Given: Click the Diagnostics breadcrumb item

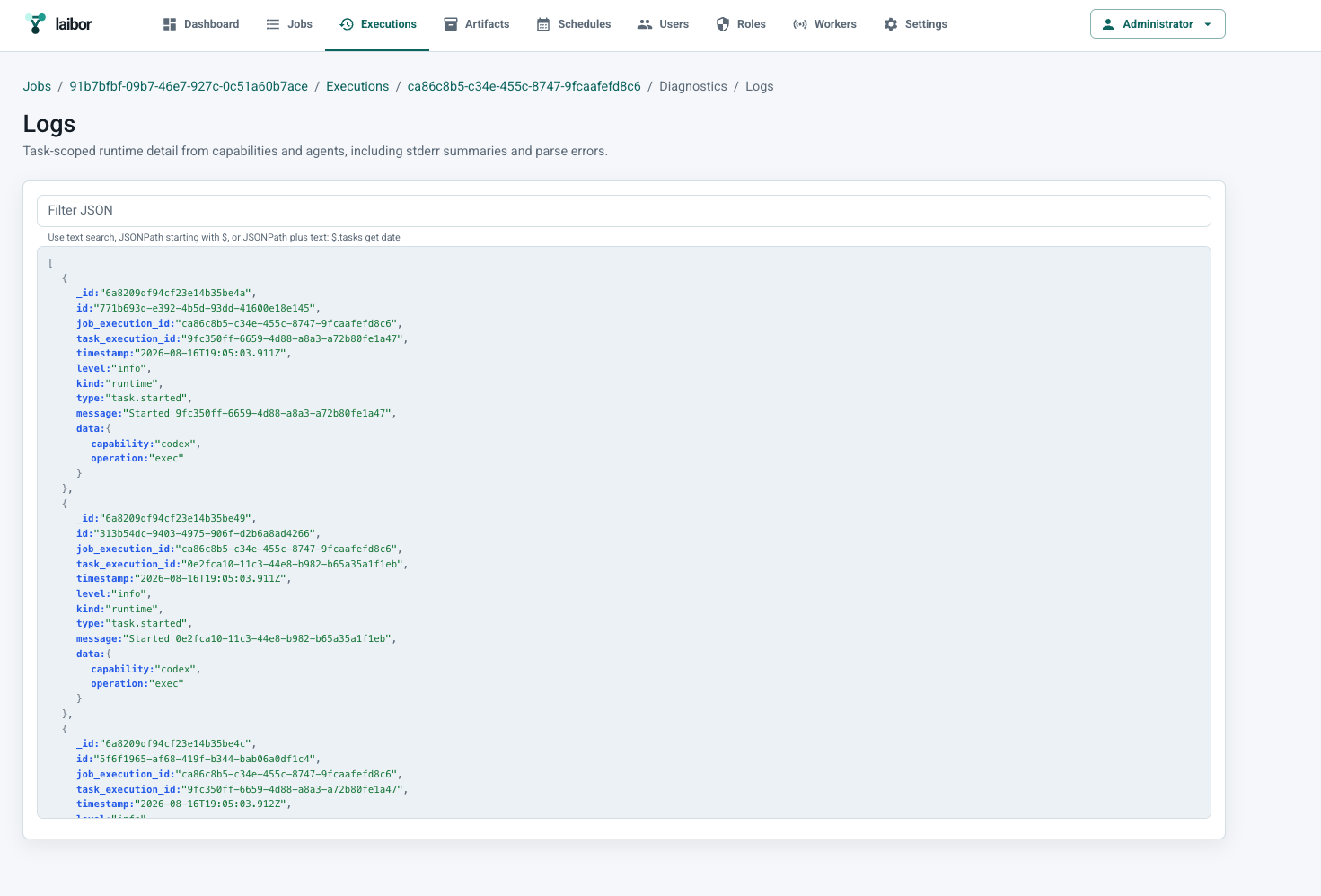Looking at the screenshot, I should tap(693, 86).
